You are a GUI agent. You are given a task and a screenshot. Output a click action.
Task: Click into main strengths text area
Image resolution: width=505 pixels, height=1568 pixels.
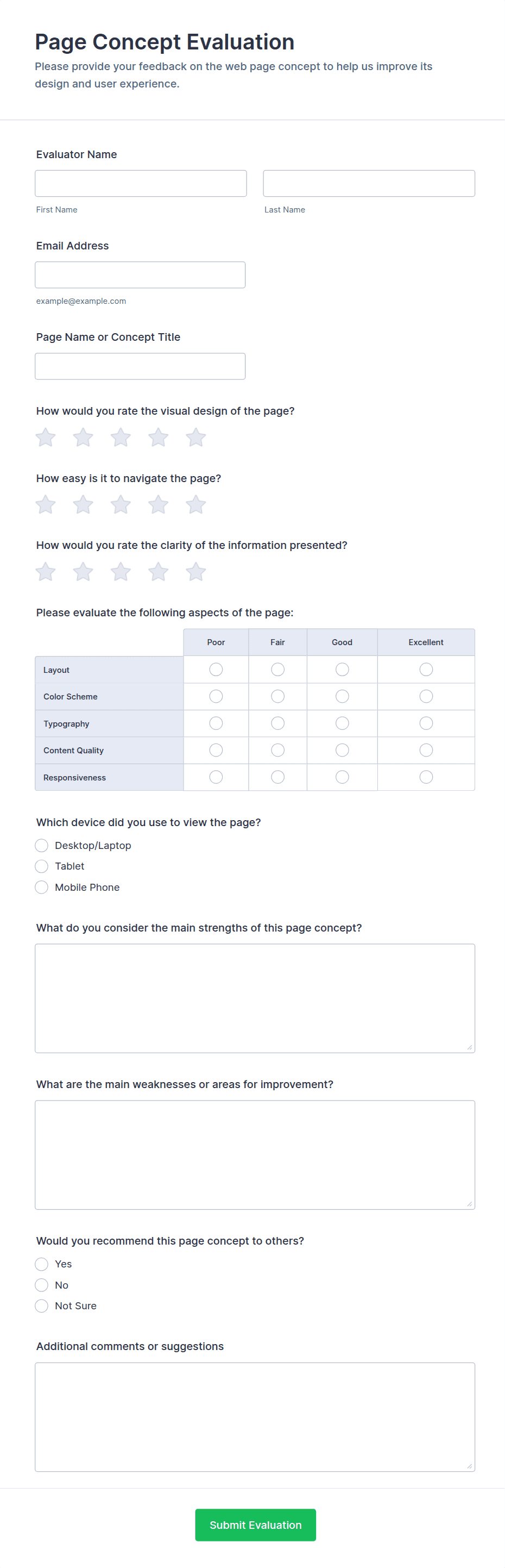click(255, 998)
